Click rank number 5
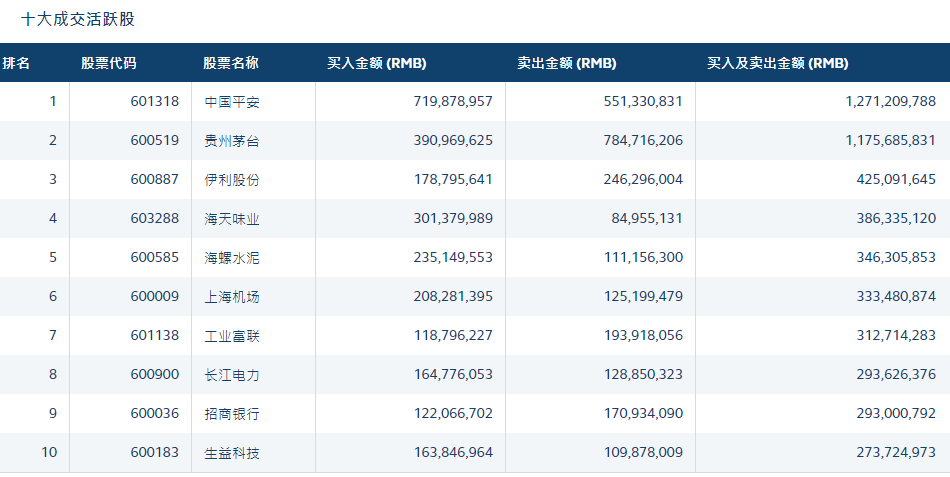 tap(53, 257)
